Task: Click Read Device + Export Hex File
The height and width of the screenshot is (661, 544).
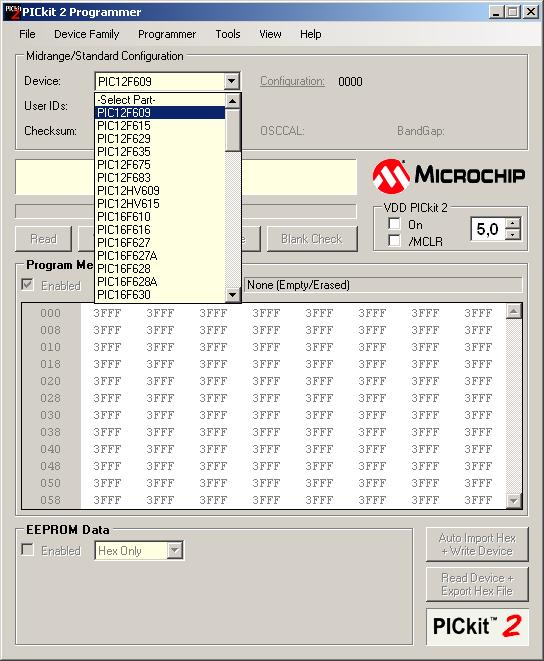Action: [x=477, y=584]
